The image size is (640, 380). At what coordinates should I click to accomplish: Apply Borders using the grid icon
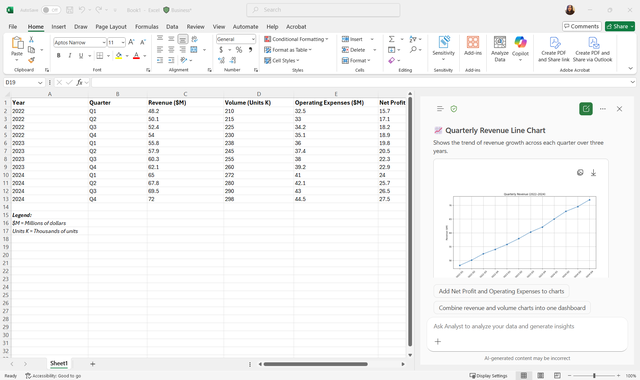pyautogui.click(x=100, y=56)
